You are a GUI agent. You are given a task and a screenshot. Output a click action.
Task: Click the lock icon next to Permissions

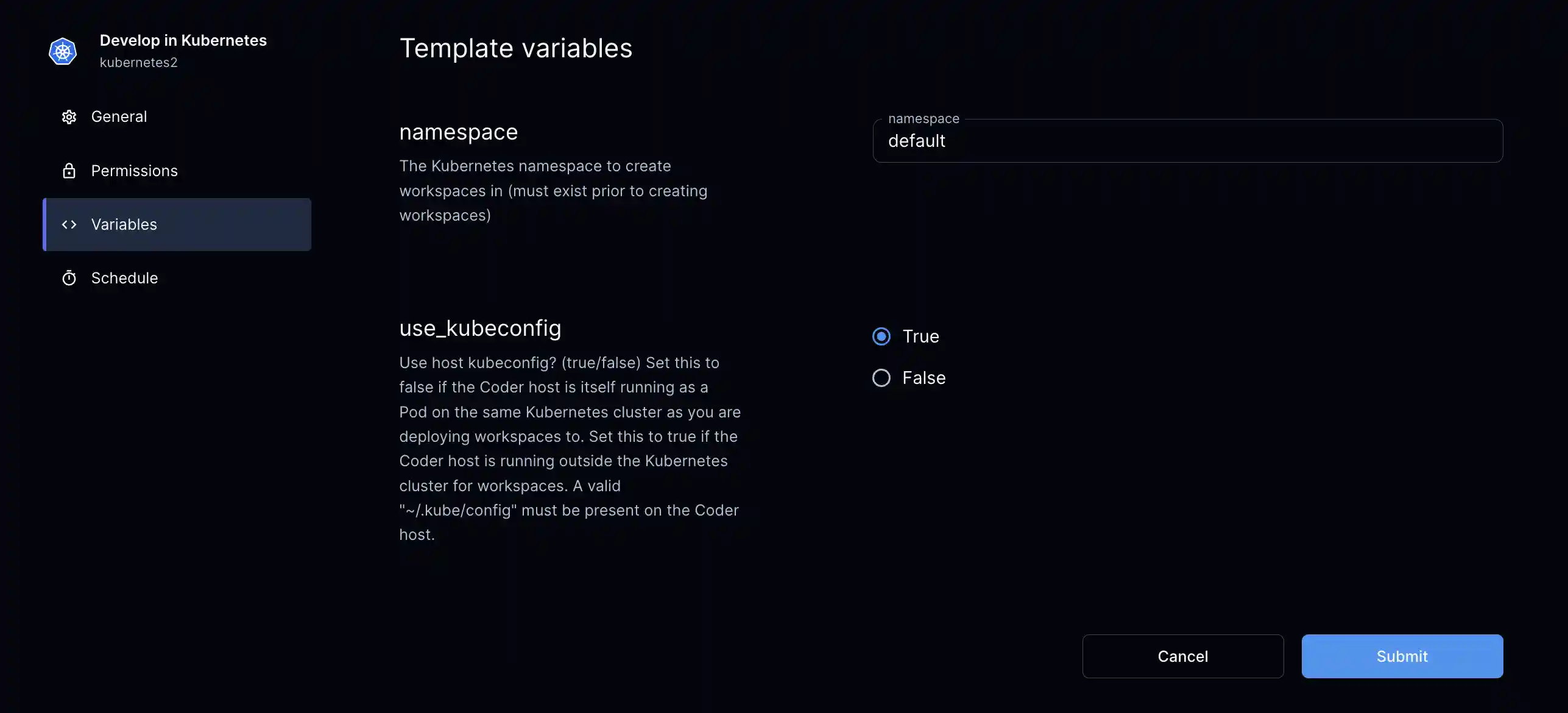(69, 171)
